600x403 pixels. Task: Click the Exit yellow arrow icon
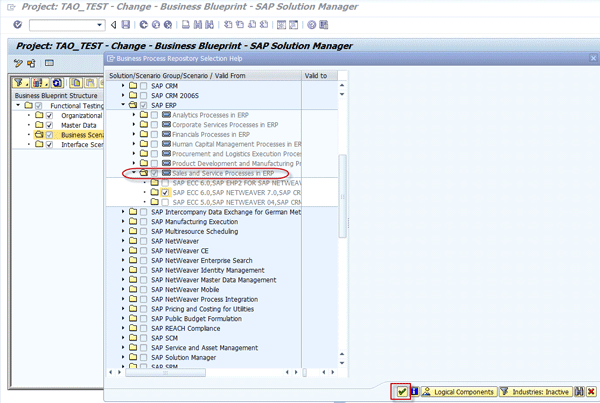156,25
